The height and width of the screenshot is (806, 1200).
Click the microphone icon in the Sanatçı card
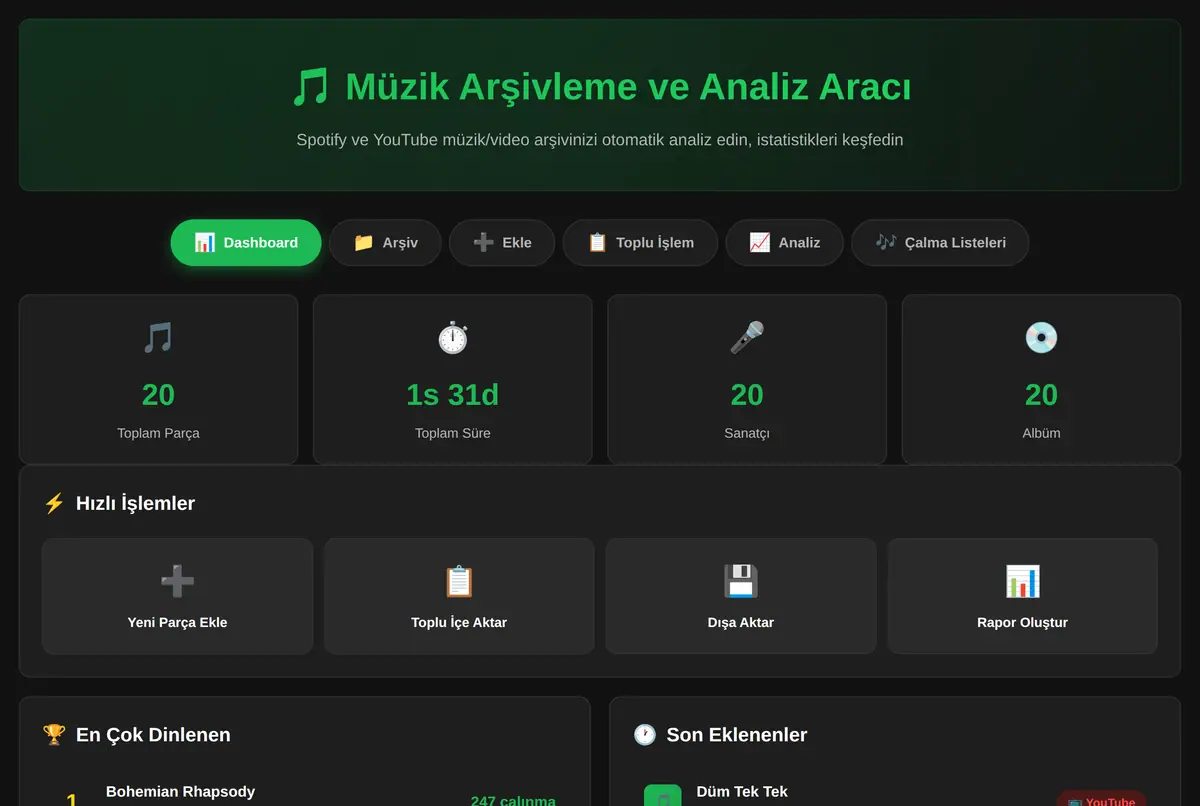pyautogui.click(x=747, y=338)
